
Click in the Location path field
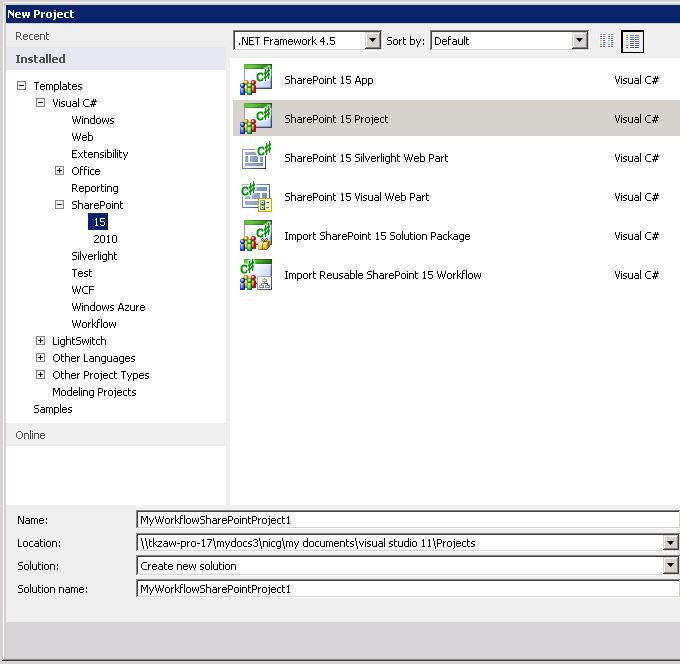click(400, 543)
